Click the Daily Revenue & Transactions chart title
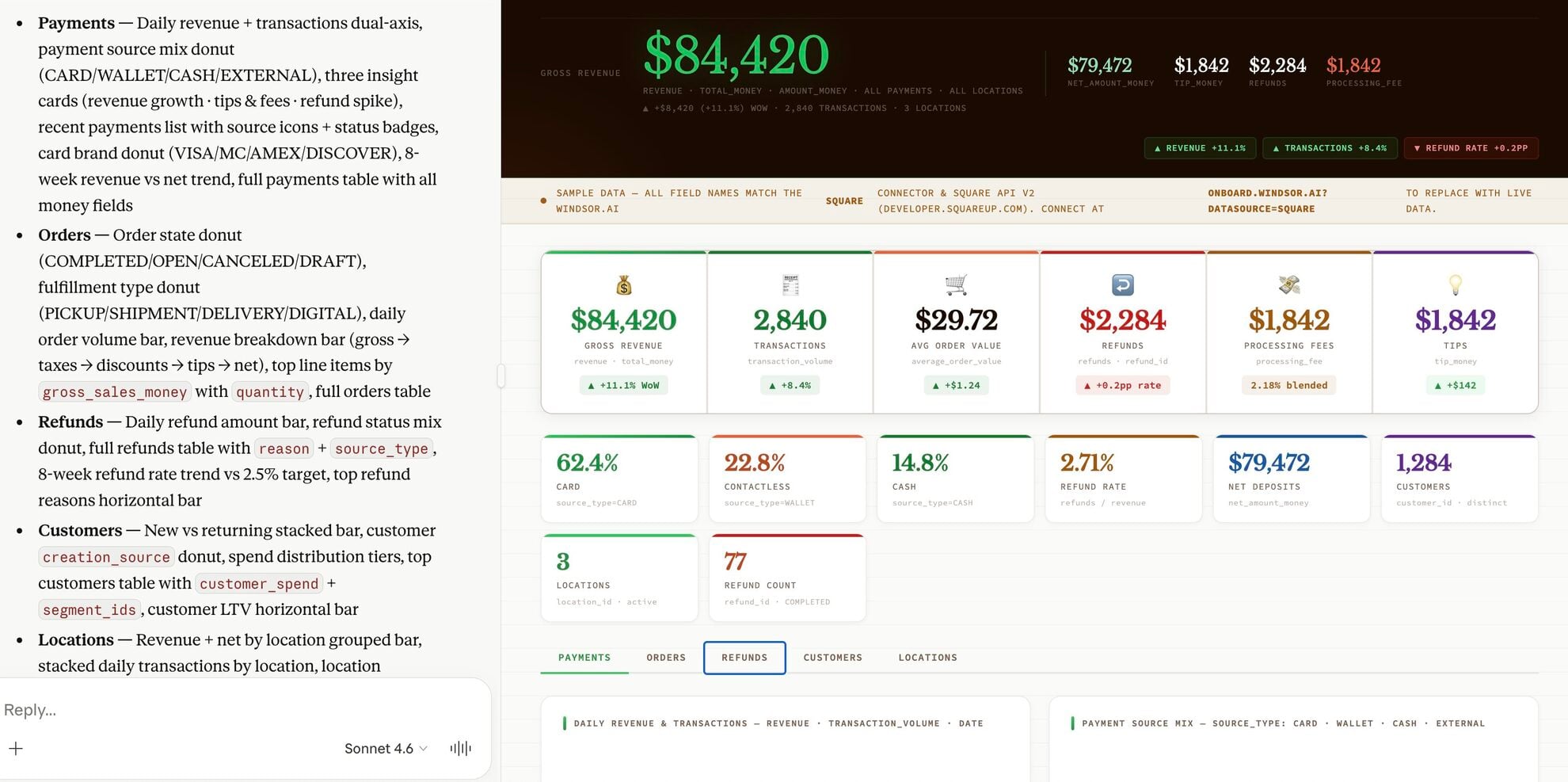The width and height of the screenshot is (1568, 782). [x=778, y=723]
